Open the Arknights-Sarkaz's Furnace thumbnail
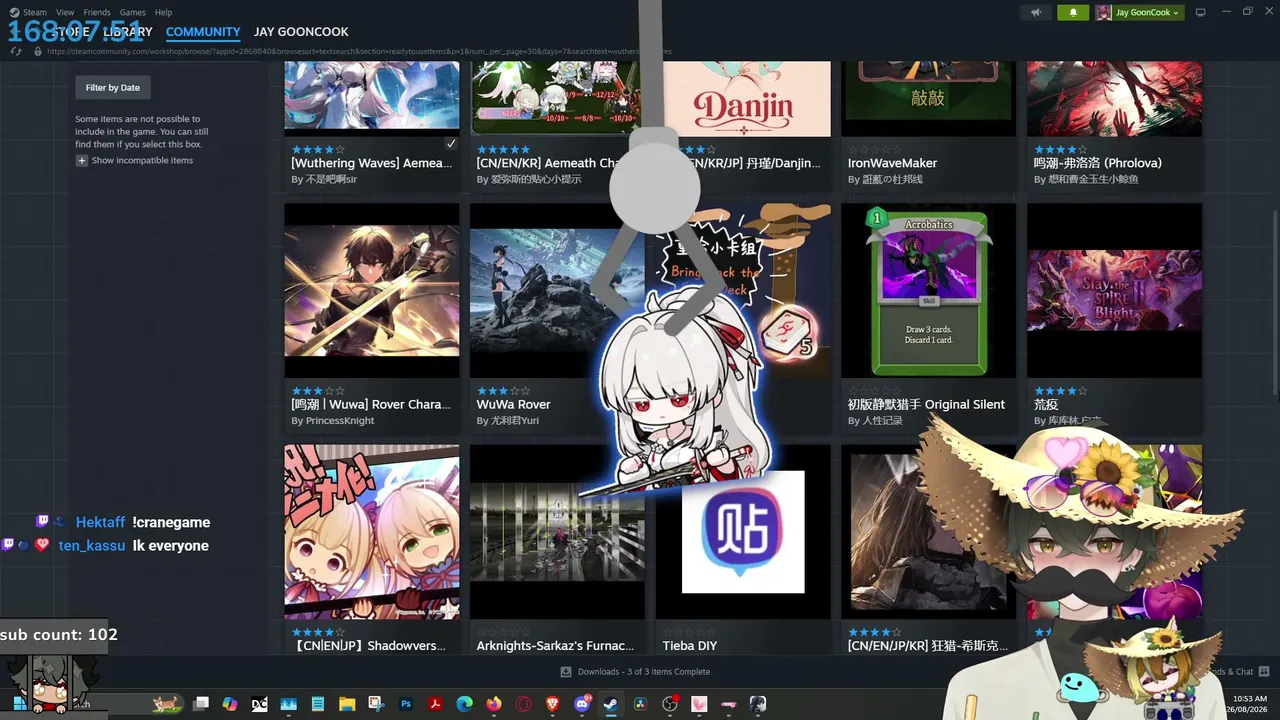This screenshot has height=720, width=1280. [x=557, y=532]
